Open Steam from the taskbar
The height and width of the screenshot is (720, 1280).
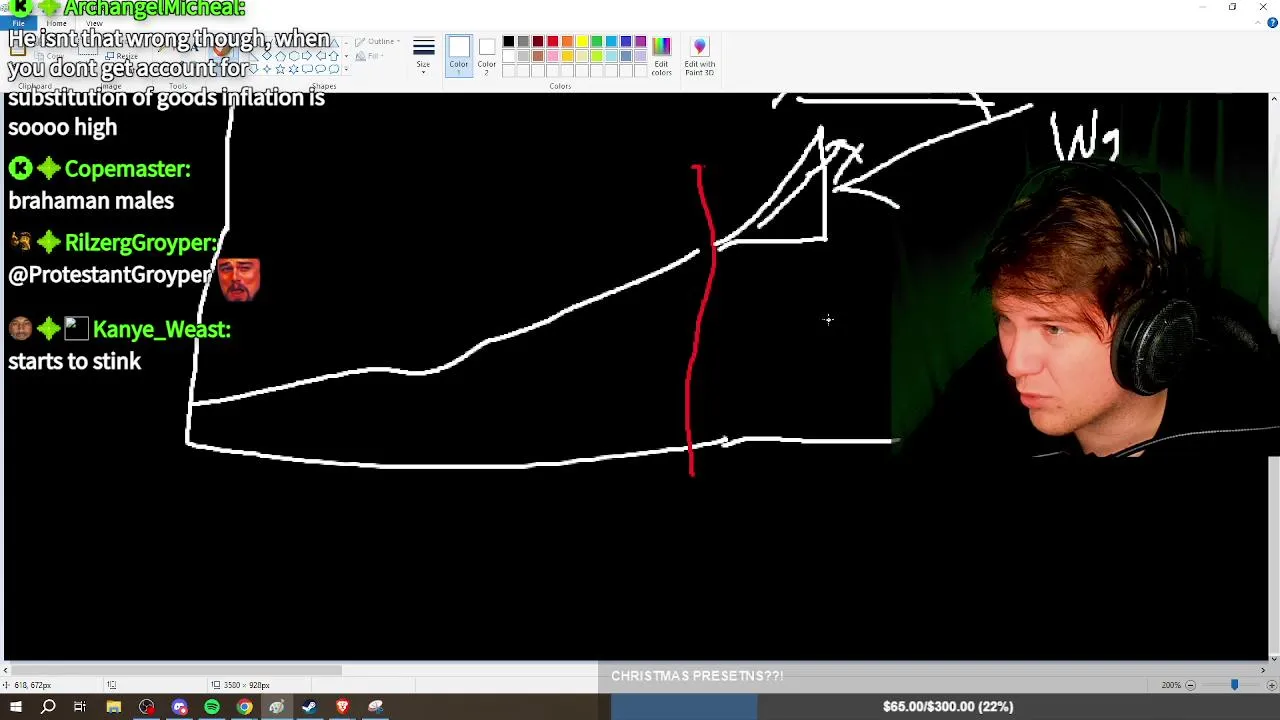309,707
